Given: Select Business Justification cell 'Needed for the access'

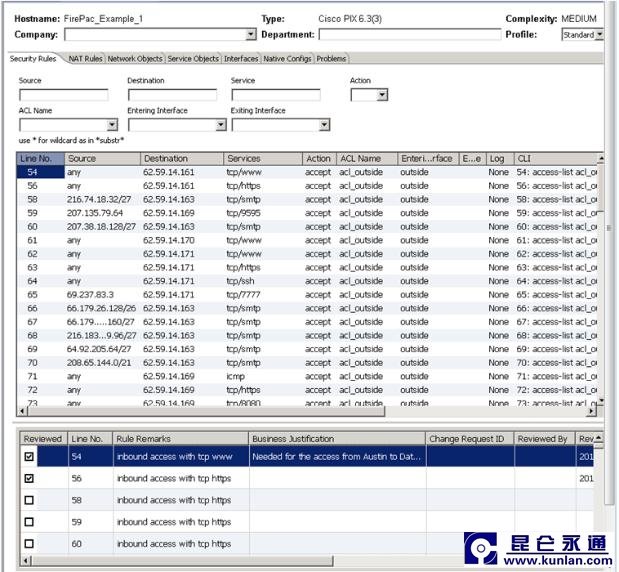Looking at the screenshot, I should point(337,457).
